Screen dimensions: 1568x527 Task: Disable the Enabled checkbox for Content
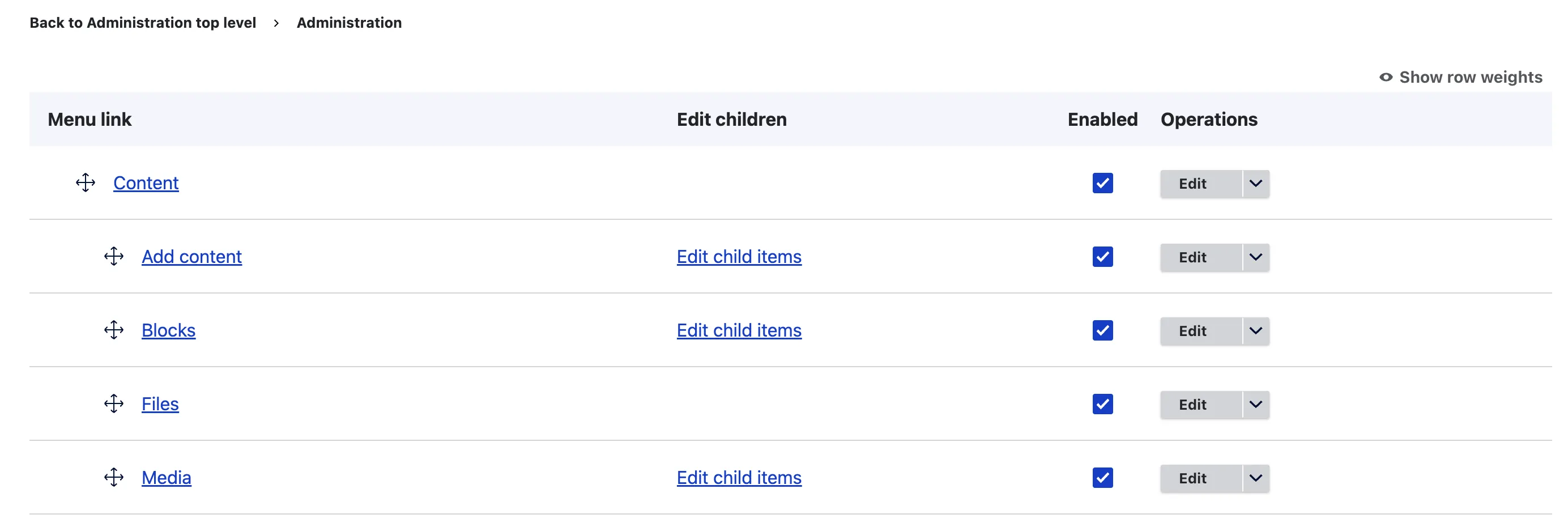(1102, 183)
